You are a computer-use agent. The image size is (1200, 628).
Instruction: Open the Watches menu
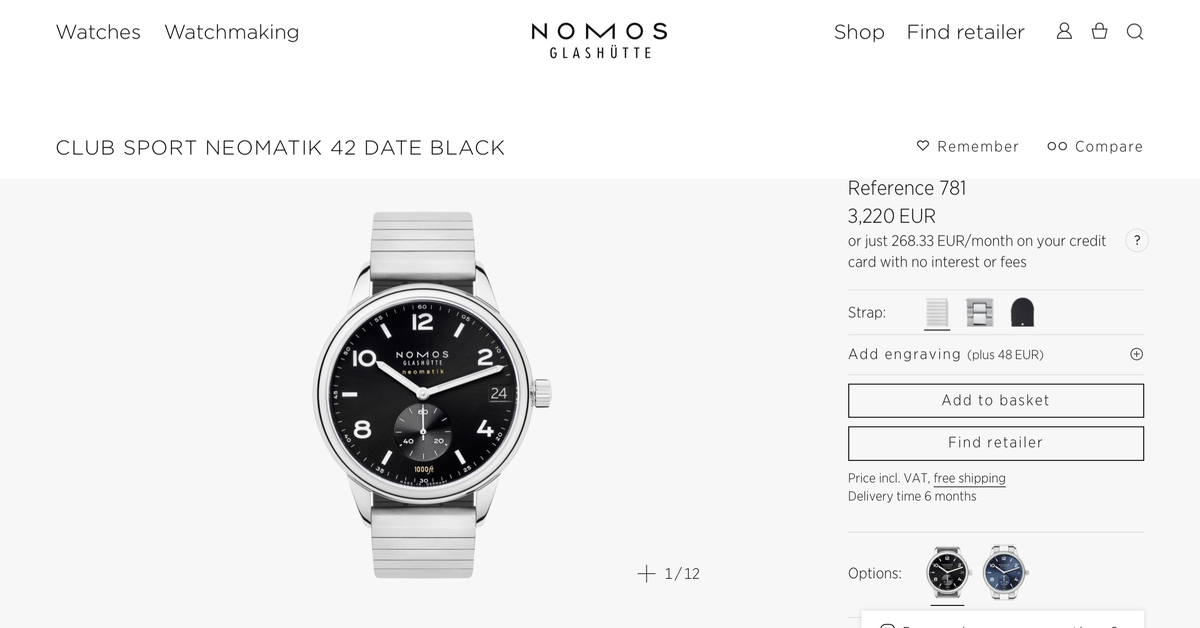coord(98,32)
